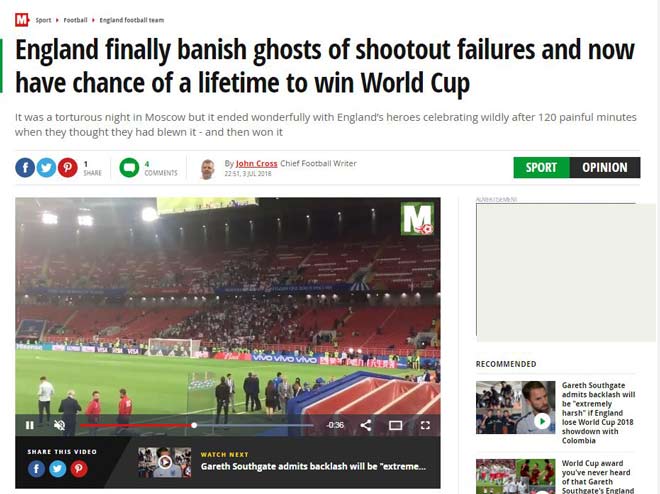
Task: Pause the video player
Action: click(x=29, y=425)
